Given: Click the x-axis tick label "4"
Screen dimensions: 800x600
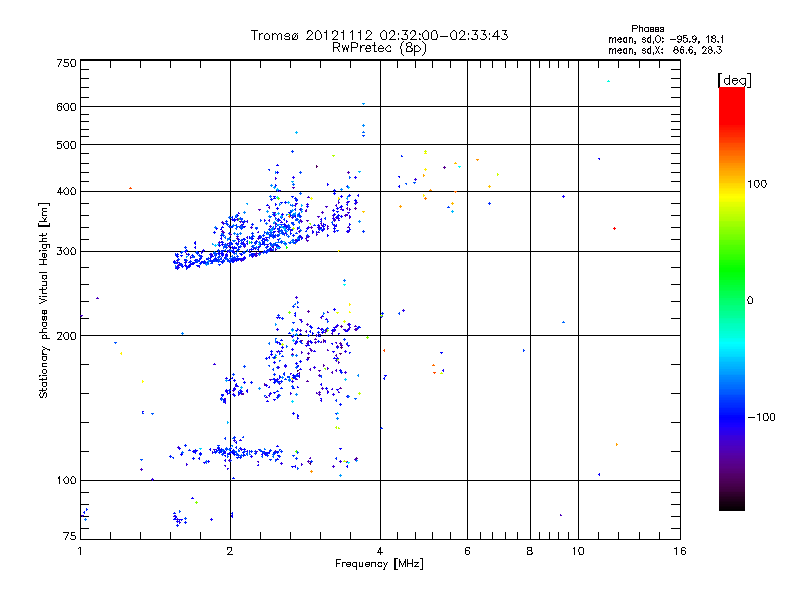Looking at the screenshot, I should click(x=380, y=551).
